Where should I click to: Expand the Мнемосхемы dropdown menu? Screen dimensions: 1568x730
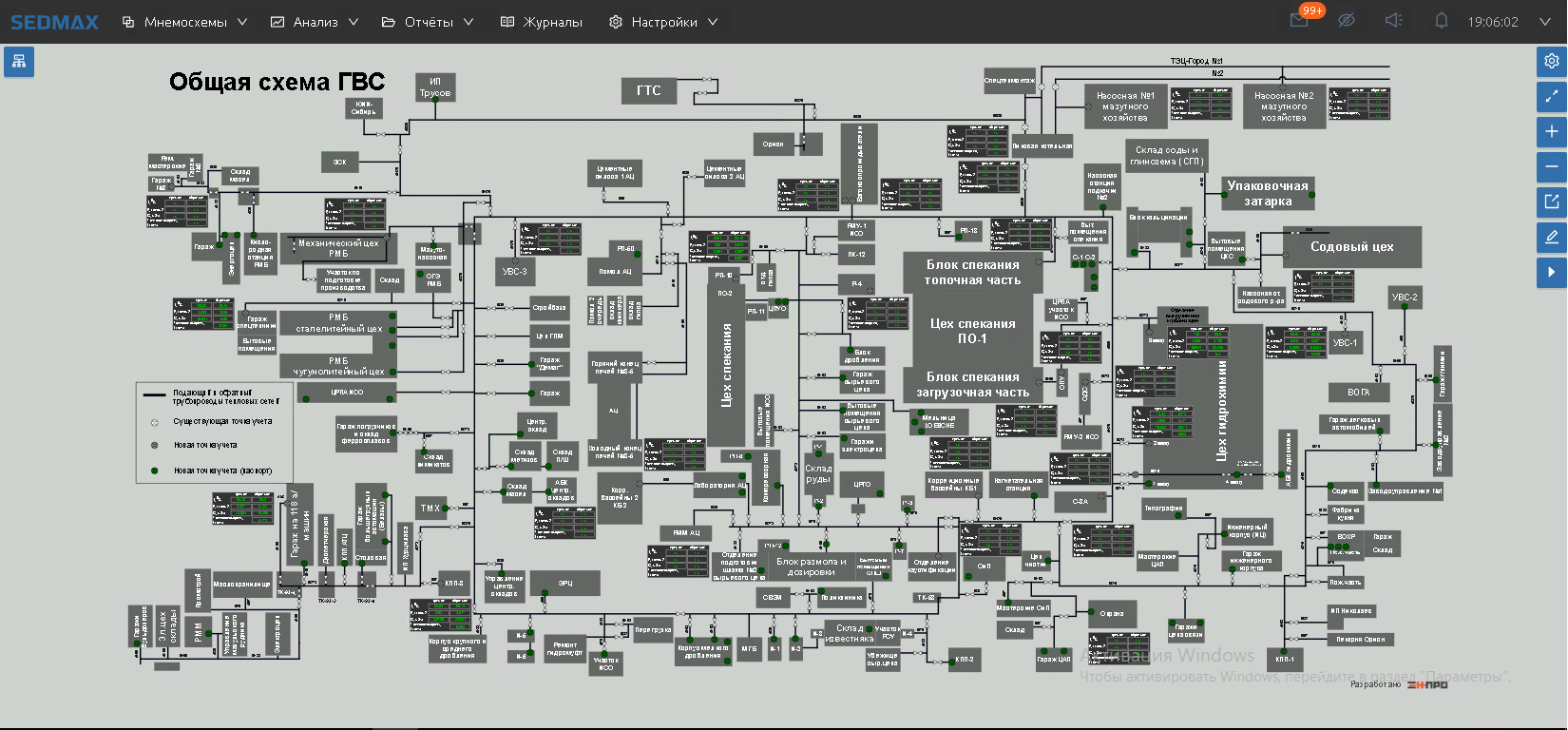point(185,22)
